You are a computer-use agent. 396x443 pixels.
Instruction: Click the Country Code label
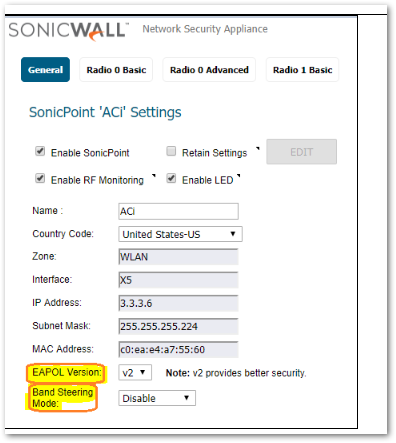click(63, 234)
